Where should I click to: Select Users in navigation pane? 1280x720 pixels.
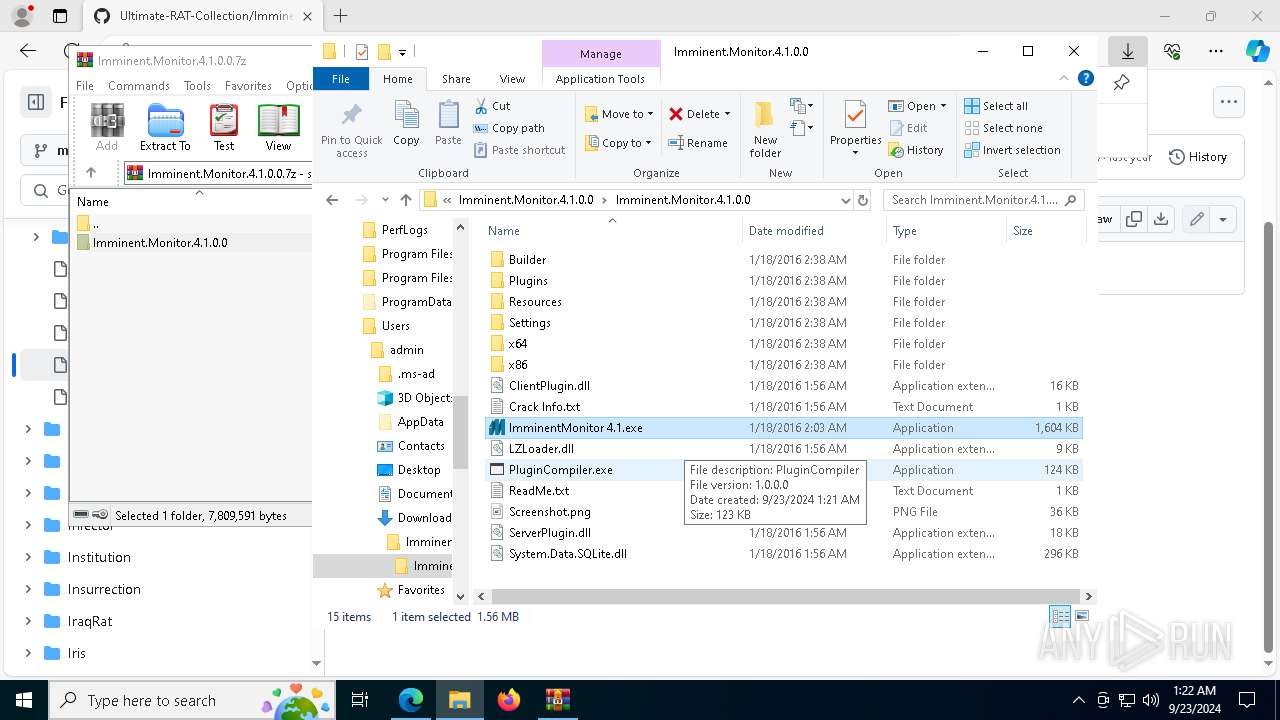(395, 326)
